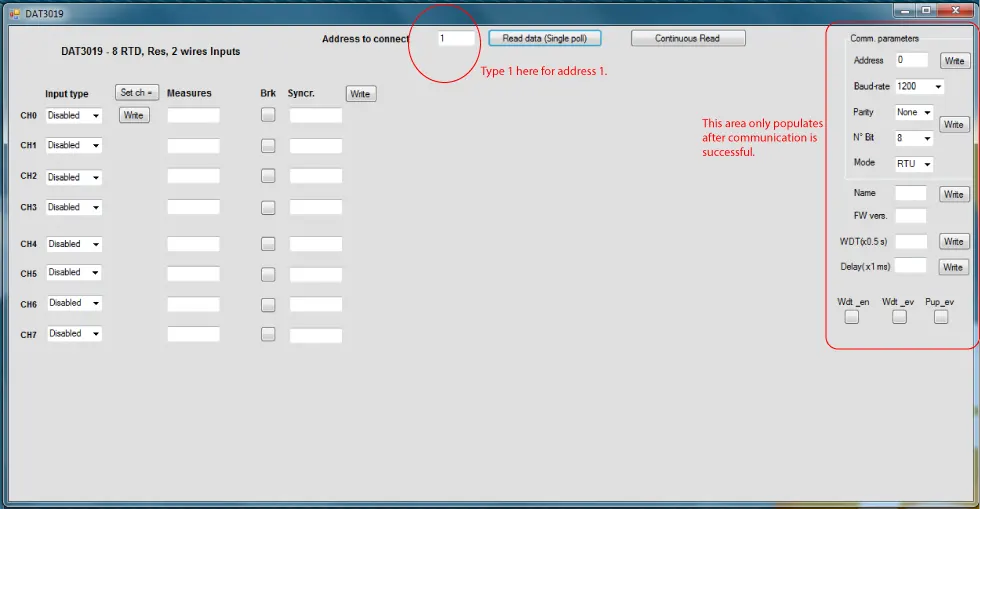Toggle the CH1 Brk checkbox
Image resolution: width=1000 pixels, height=600 pixels.
click(268, 146)
